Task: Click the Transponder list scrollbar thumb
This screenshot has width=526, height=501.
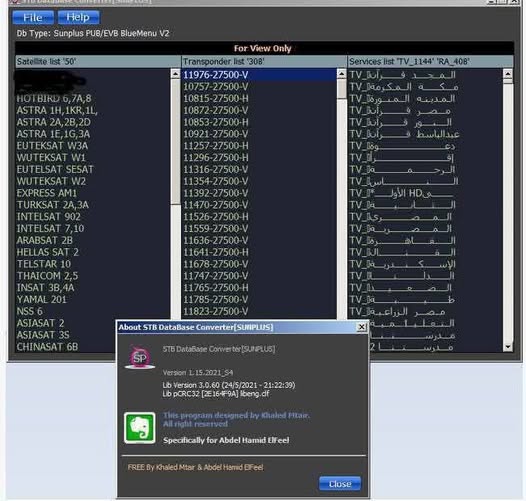Action: (341, 89)
